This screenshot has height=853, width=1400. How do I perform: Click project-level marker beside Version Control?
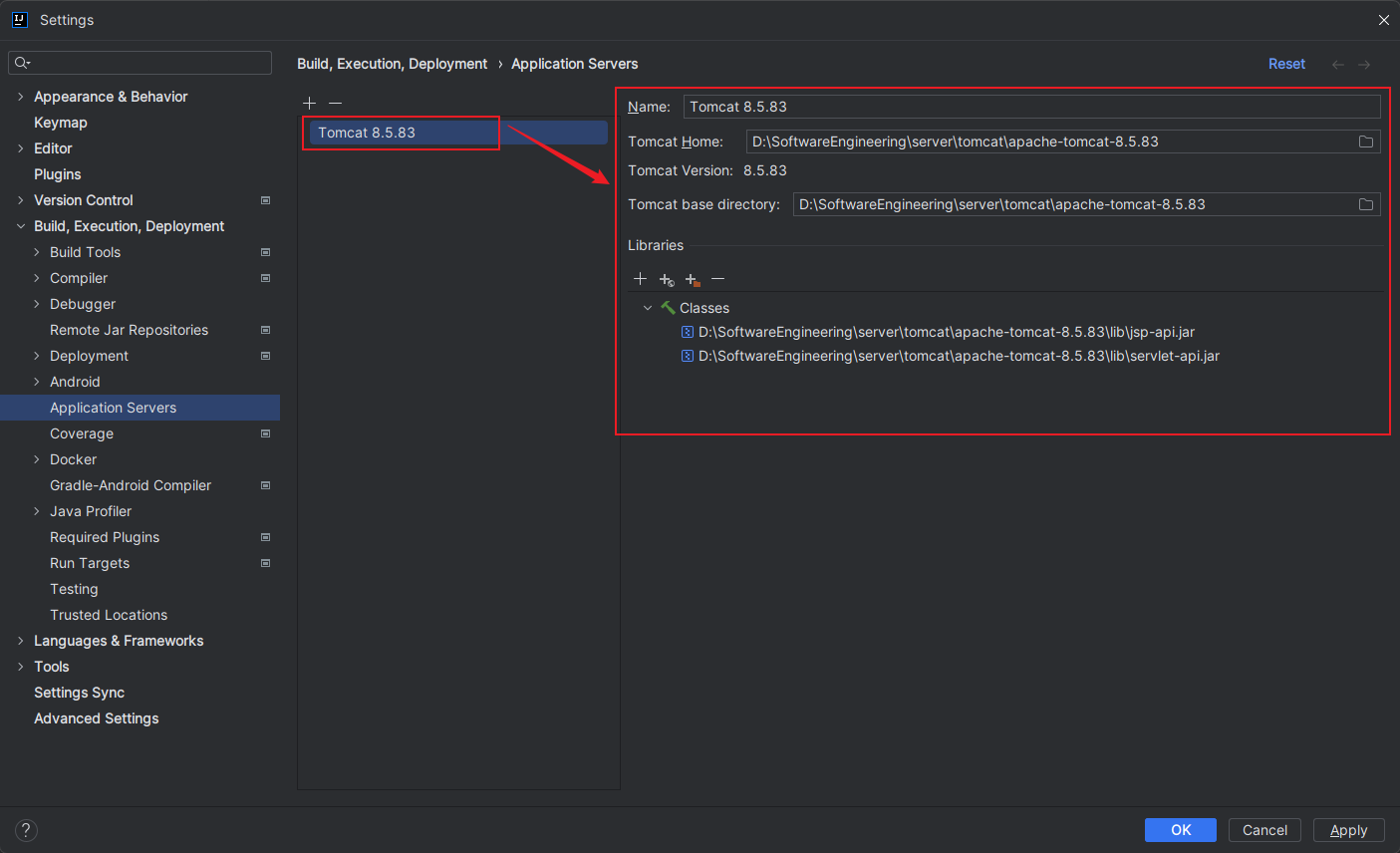point(266,200)
